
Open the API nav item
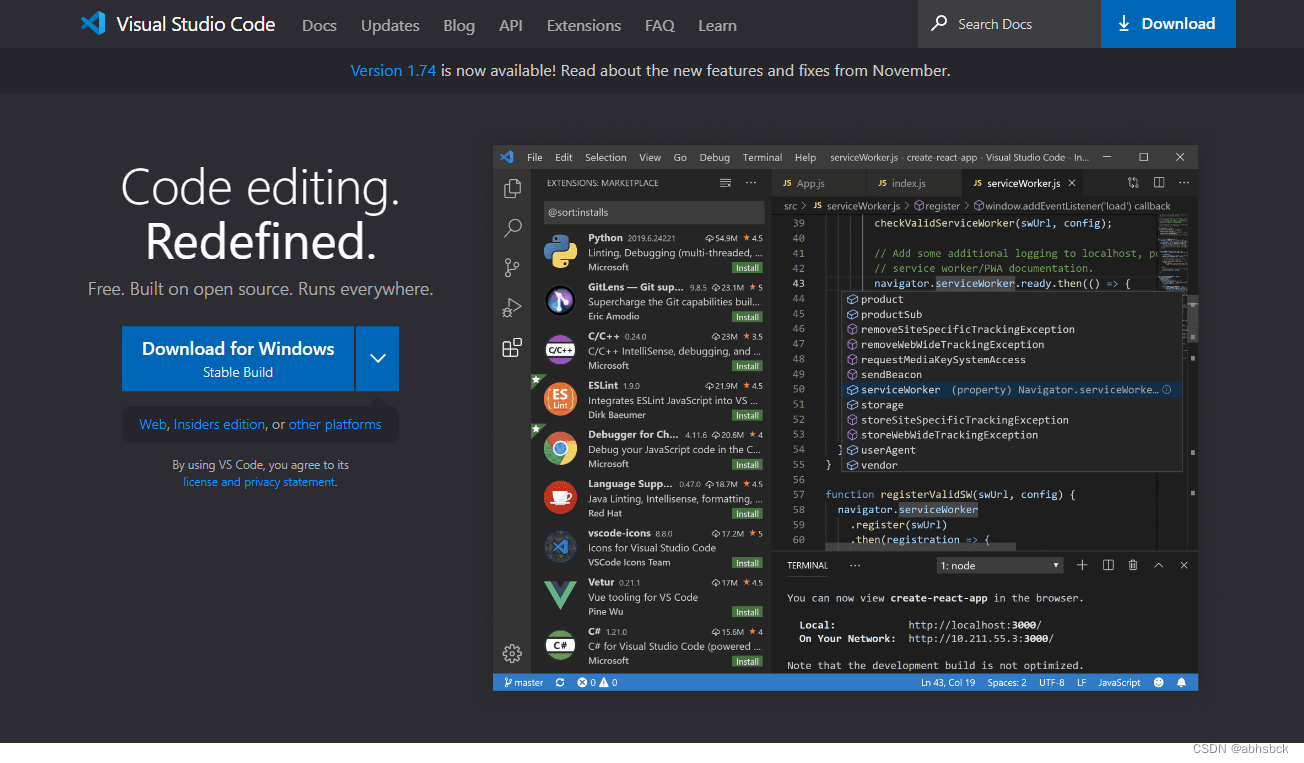511,26
